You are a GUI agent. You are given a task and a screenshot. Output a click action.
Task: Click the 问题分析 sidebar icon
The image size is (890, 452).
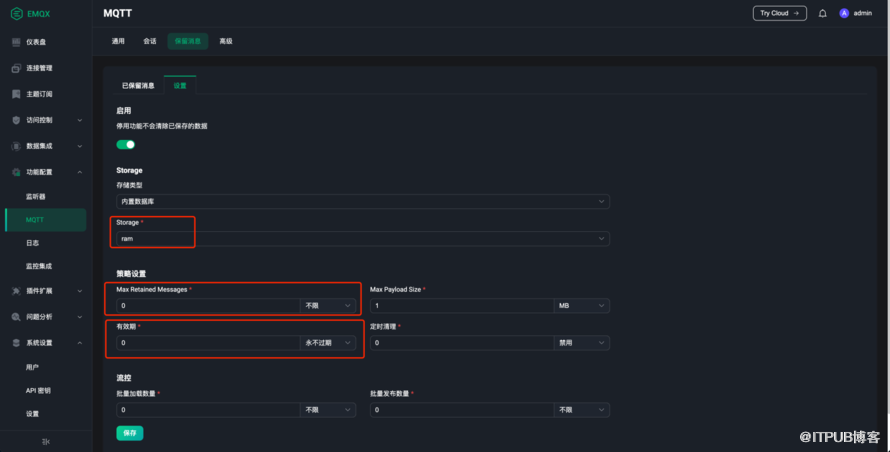point(16,317)
